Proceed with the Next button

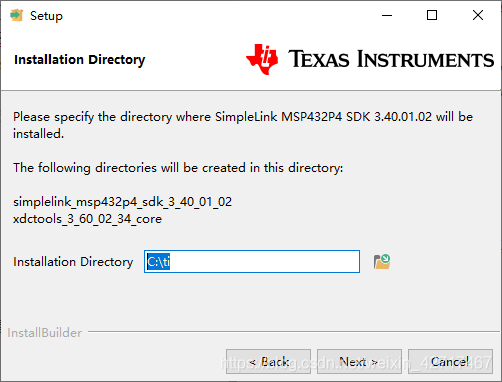coord(359,361)
